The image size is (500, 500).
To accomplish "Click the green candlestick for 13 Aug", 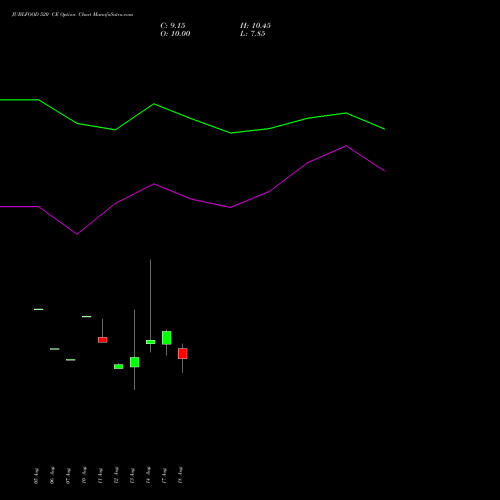I will [x=135, y=362].
